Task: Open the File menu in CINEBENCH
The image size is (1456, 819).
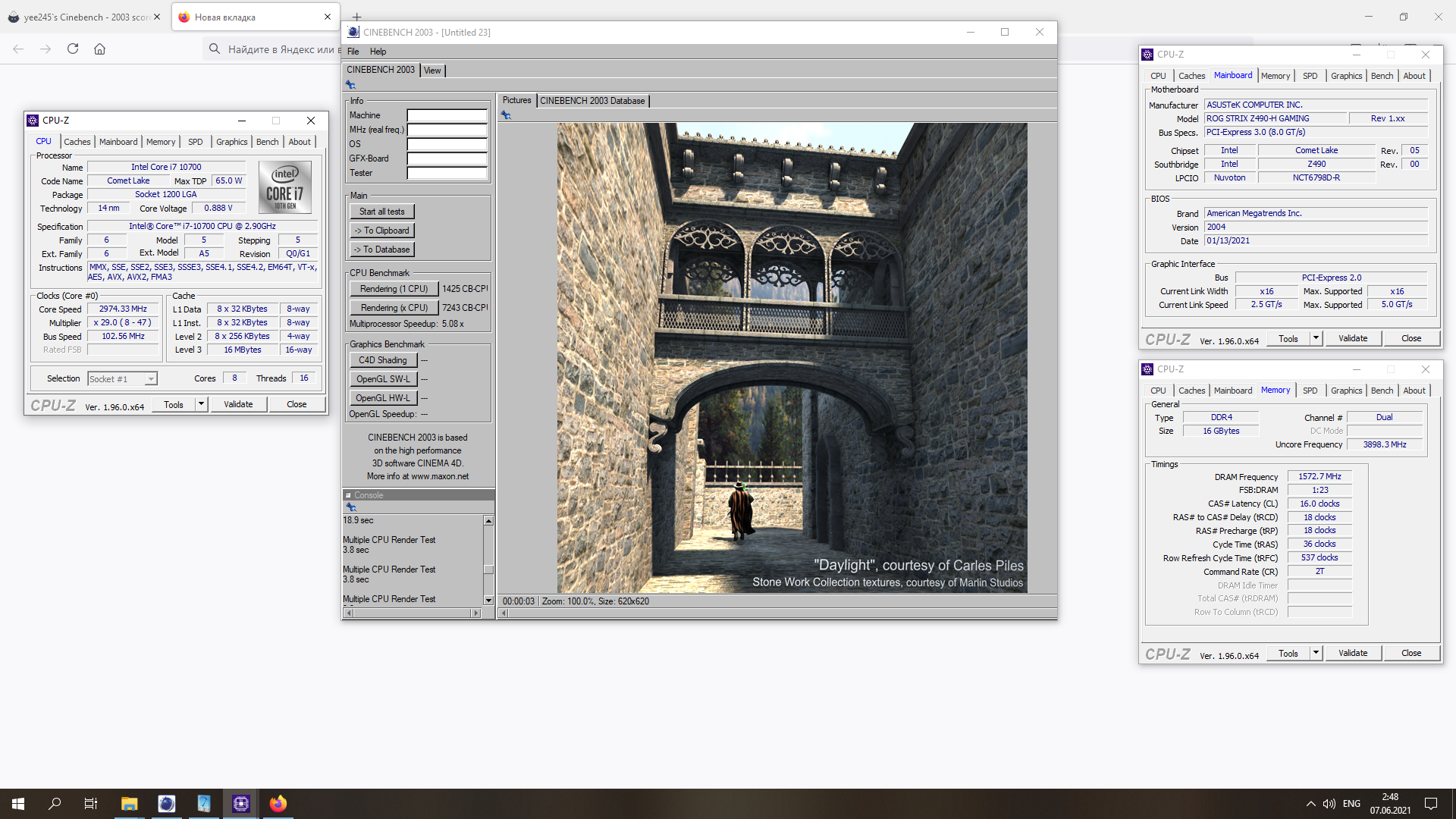Action: click(353, 52)
